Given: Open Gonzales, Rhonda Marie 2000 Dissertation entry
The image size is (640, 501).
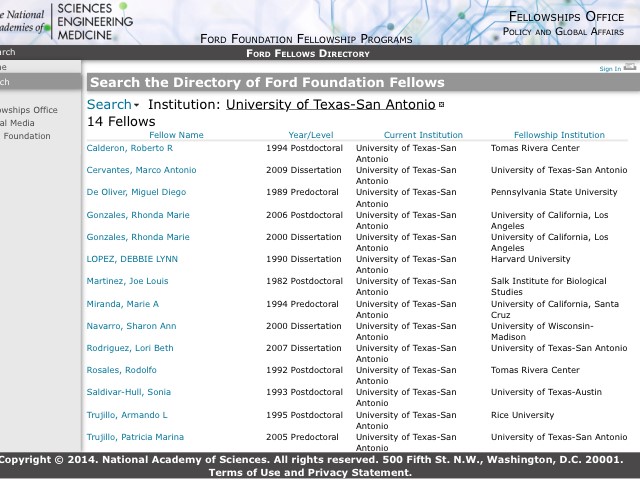Looking at the screenshot, I should 138,237.
